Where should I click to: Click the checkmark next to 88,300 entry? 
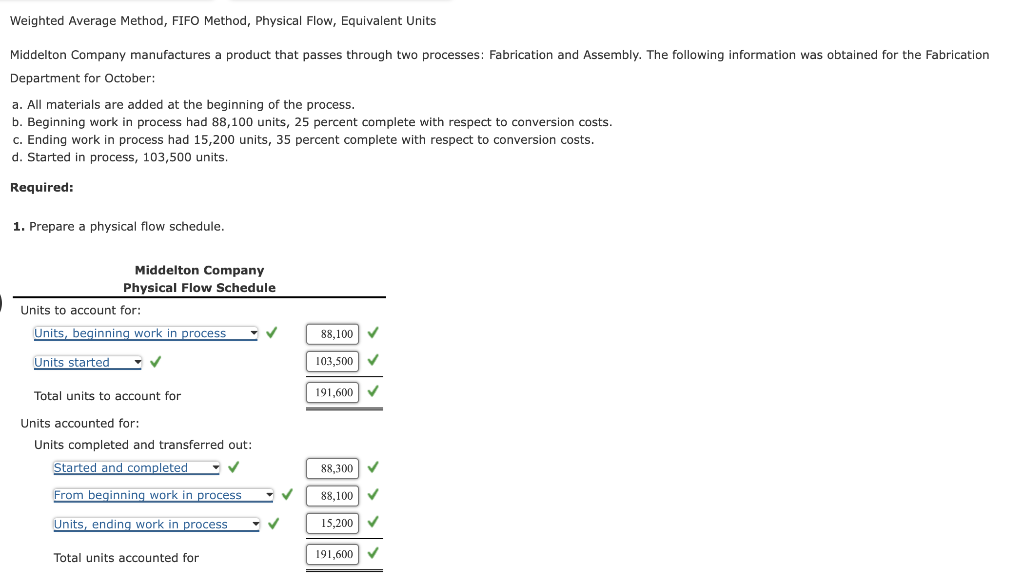point(372,467)
